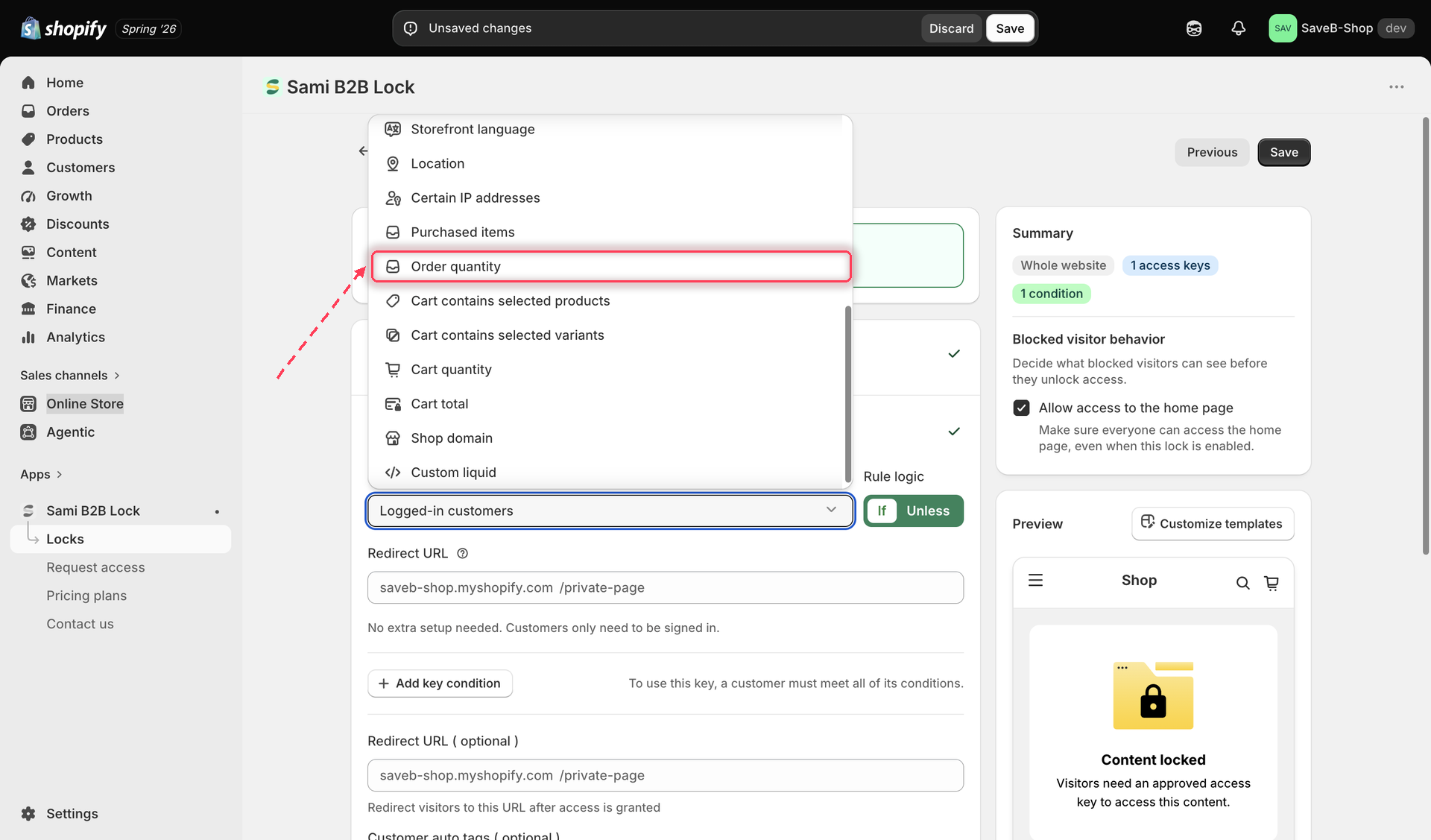This screenshot has height=840, width=1431.
Task: Click the optional Redirect URL input field
Action: (x=665, y=776)
